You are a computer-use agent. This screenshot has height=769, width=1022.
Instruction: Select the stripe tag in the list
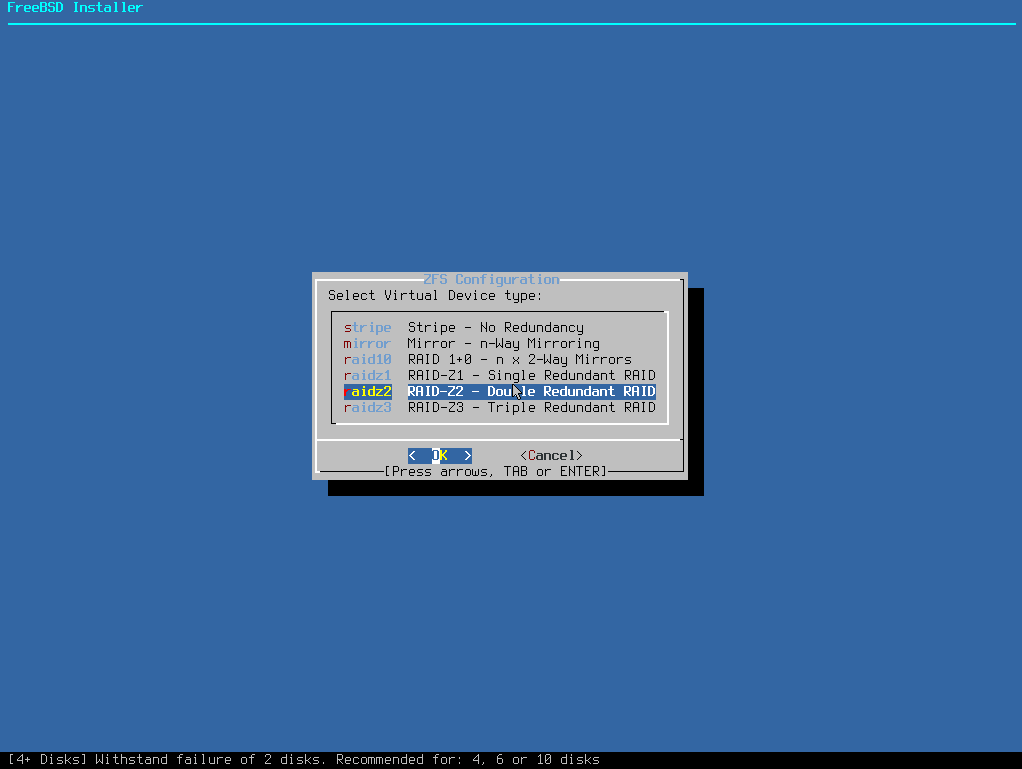(x=367, y=327)
